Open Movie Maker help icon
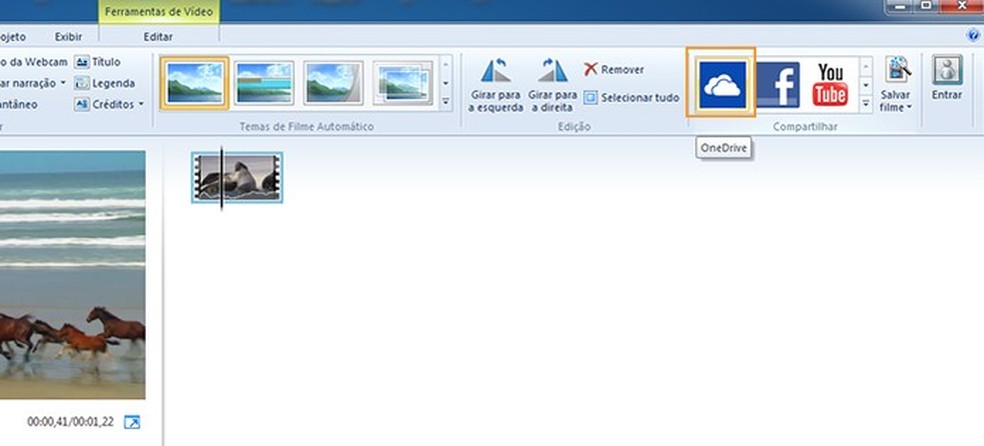Viewport: 984px width, 446px height. click(973, 36)
